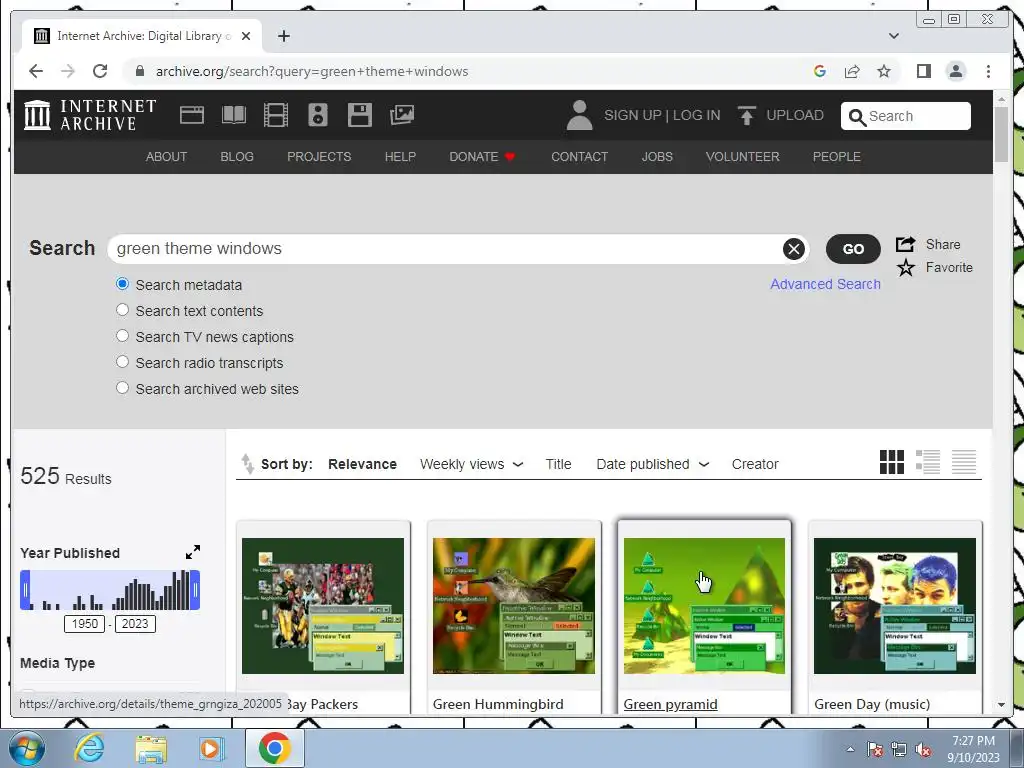Reload the page in Chrome

pos(100,71)
